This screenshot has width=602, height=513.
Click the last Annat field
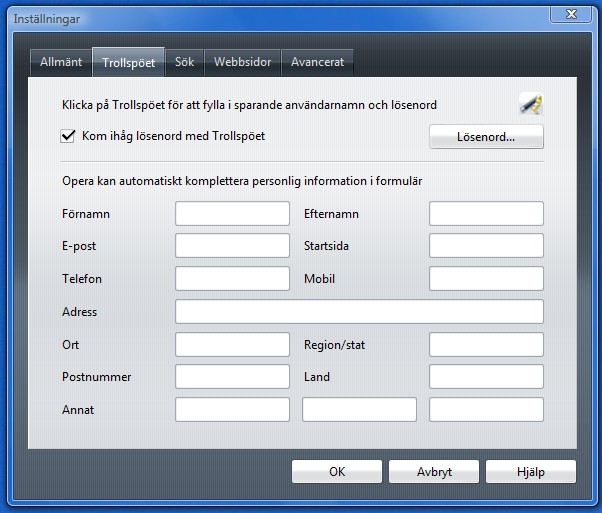(x=486, y=410)
